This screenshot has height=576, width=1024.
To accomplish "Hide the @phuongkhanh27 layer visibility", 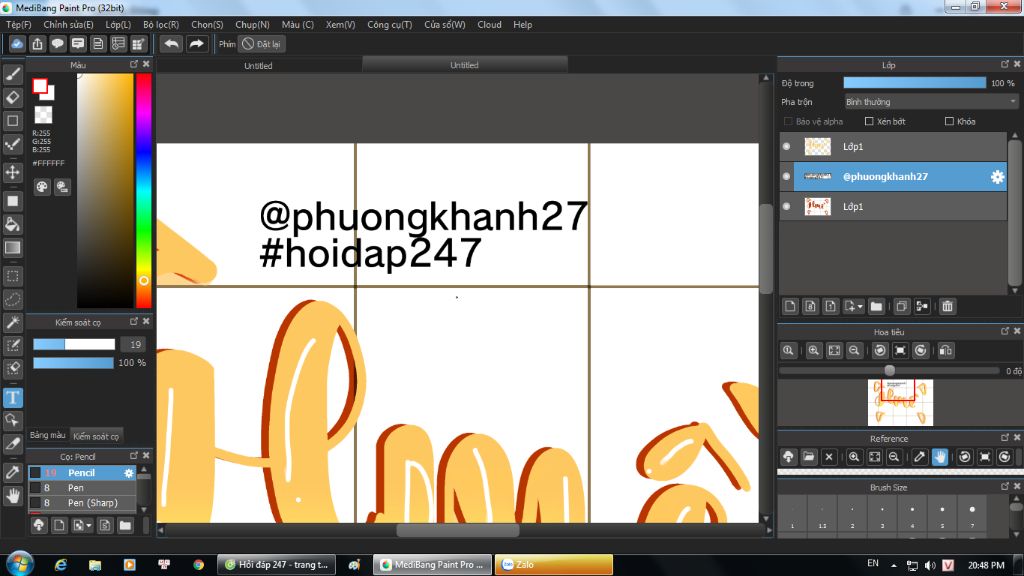I will 786,176.
